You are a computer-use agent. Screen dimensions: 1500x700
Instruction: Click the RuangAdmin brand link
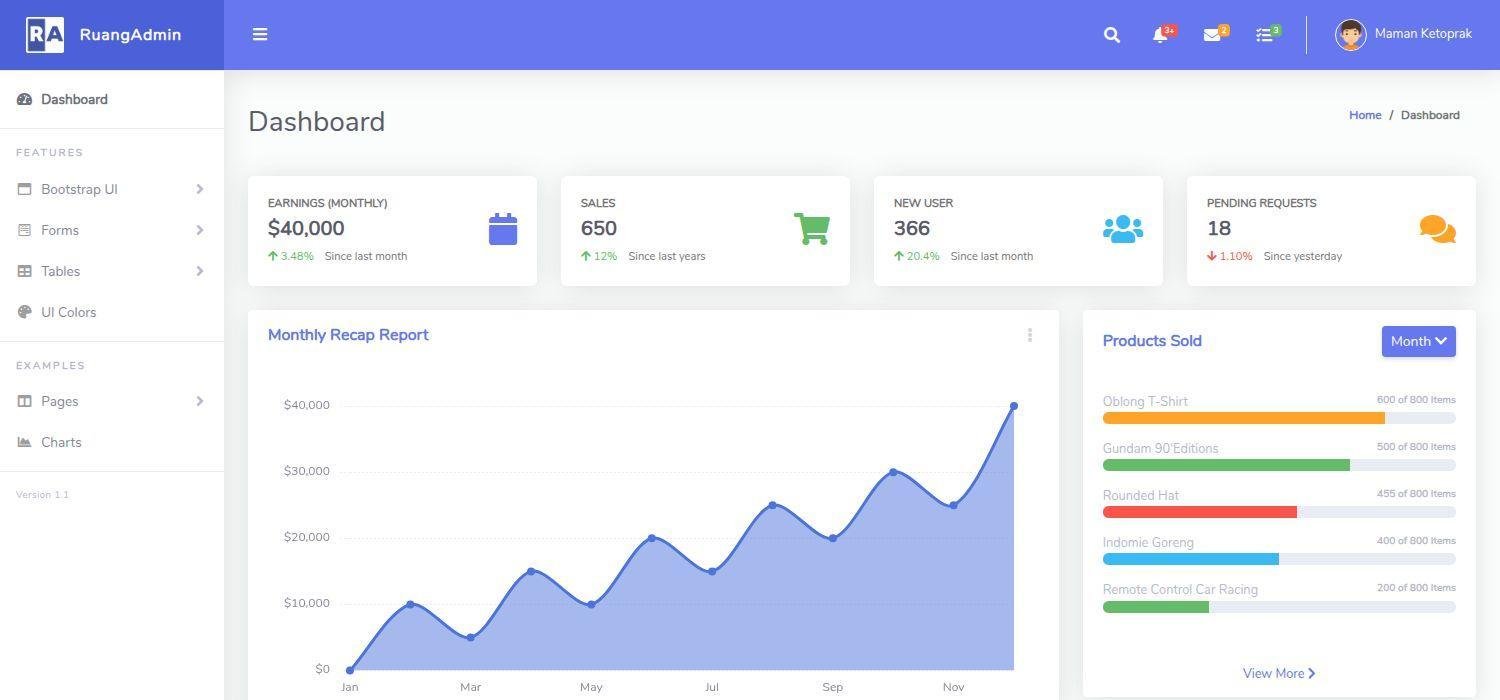point(112,35)
